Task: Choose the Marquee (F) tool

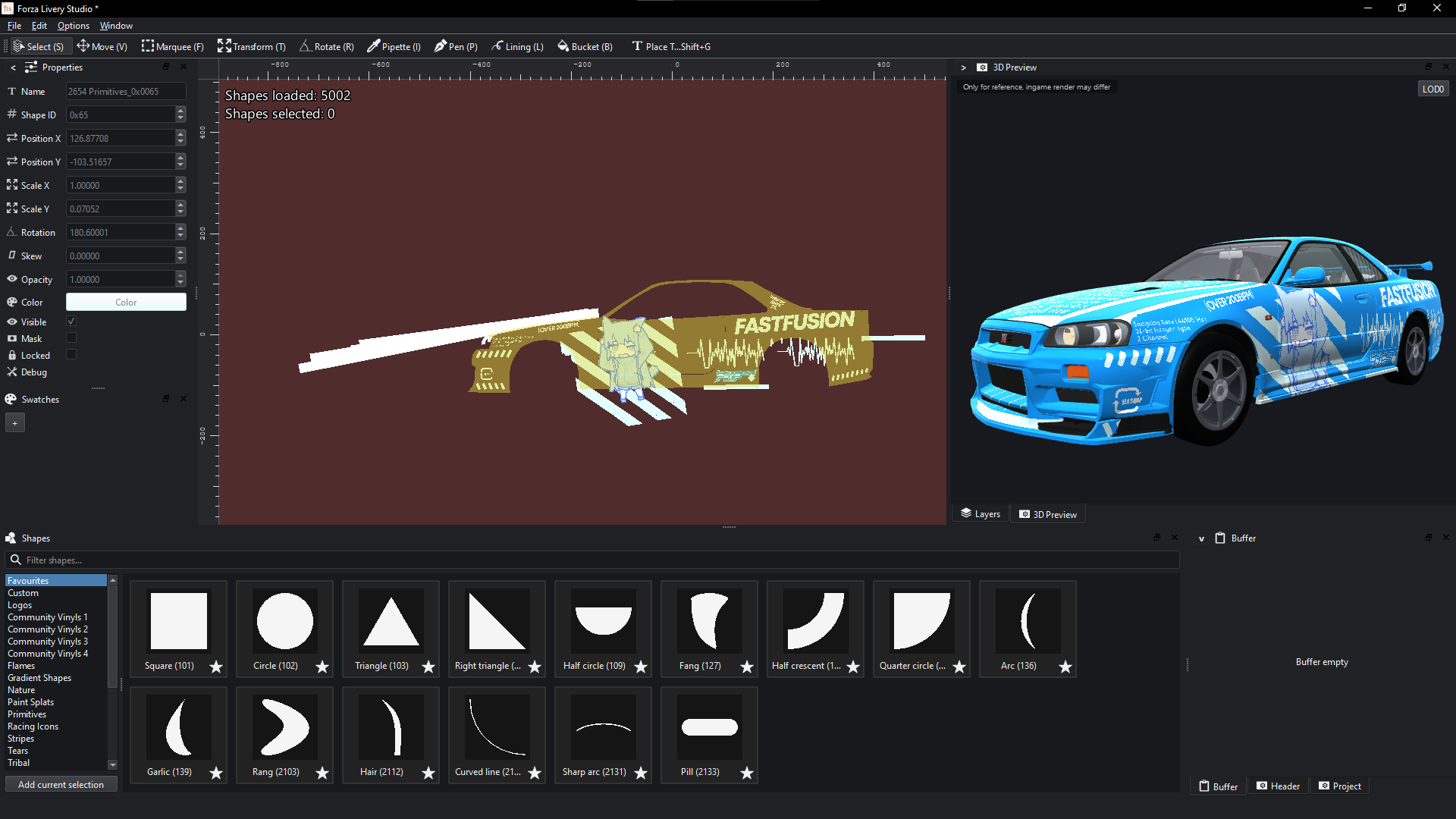Action: [172, 46]
